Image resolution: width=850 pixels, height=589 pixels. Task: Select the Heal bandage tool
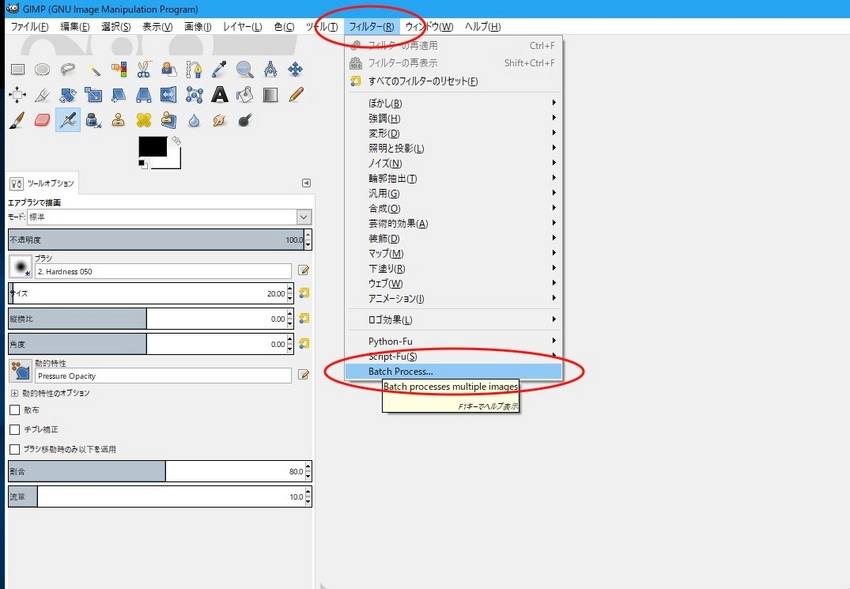(144, 120)
